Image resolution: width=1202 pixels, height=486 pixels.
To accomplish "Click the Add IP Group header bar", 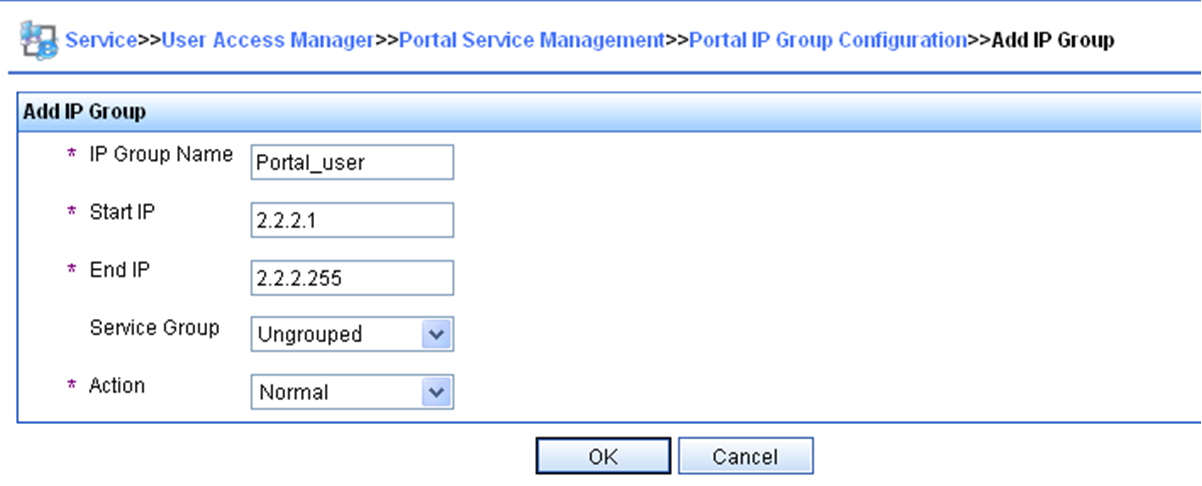I will 608,112.
